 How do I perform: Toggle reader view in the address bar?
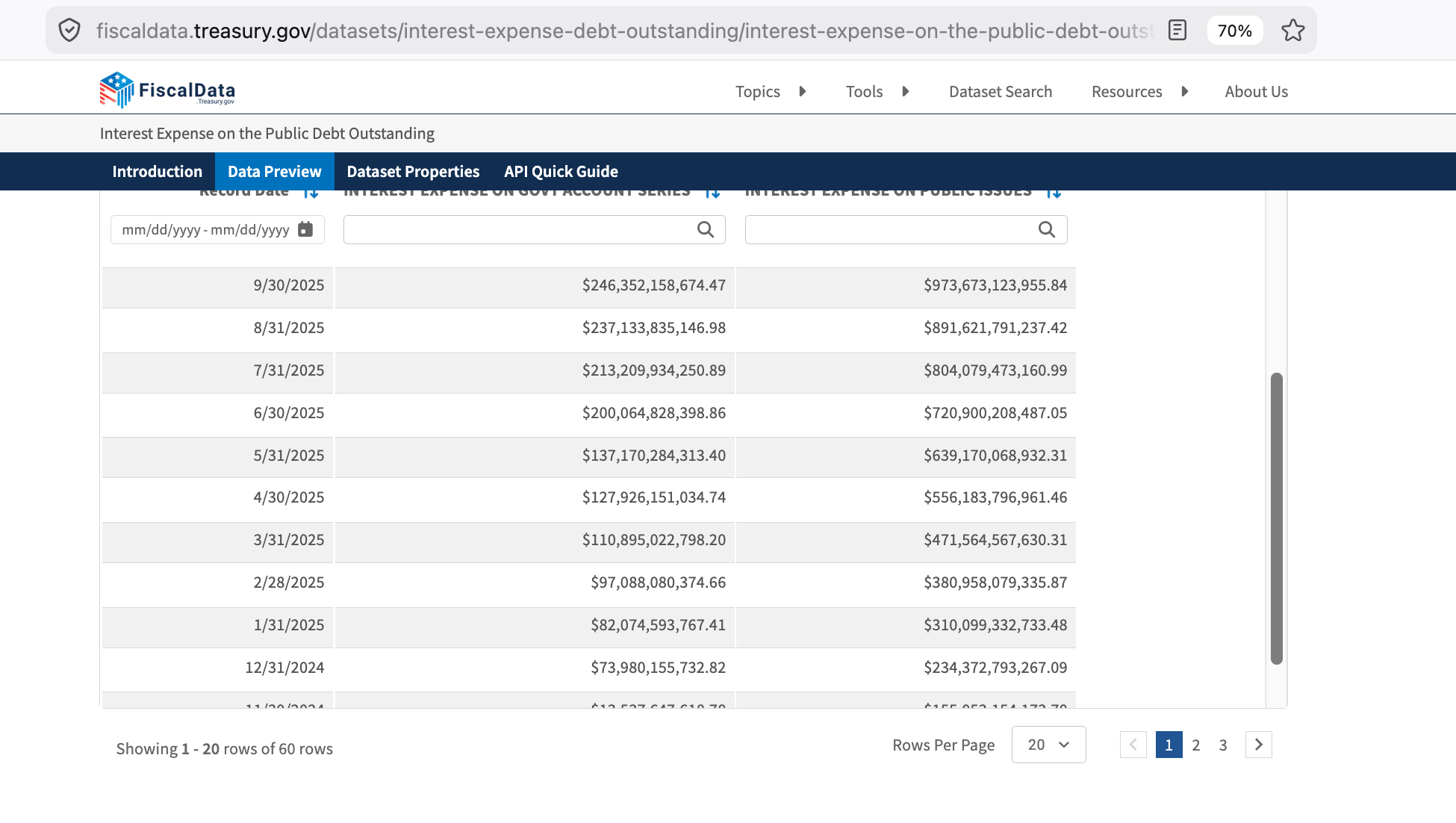(x=1177, y=31)
